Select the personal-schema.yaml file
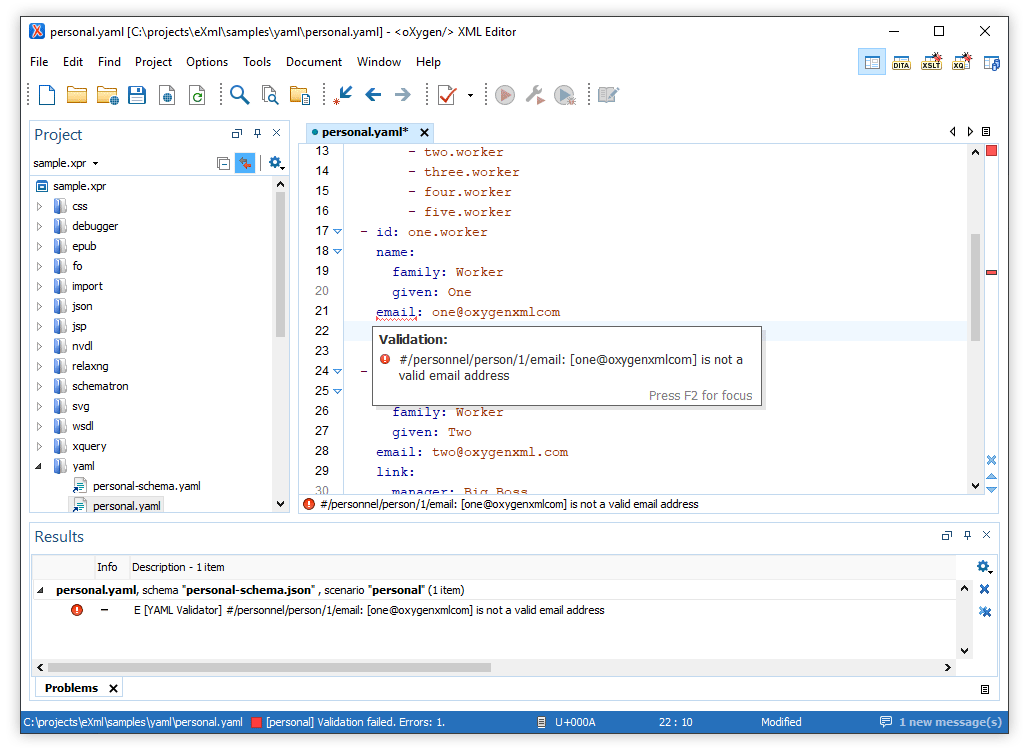 [146, 486]
